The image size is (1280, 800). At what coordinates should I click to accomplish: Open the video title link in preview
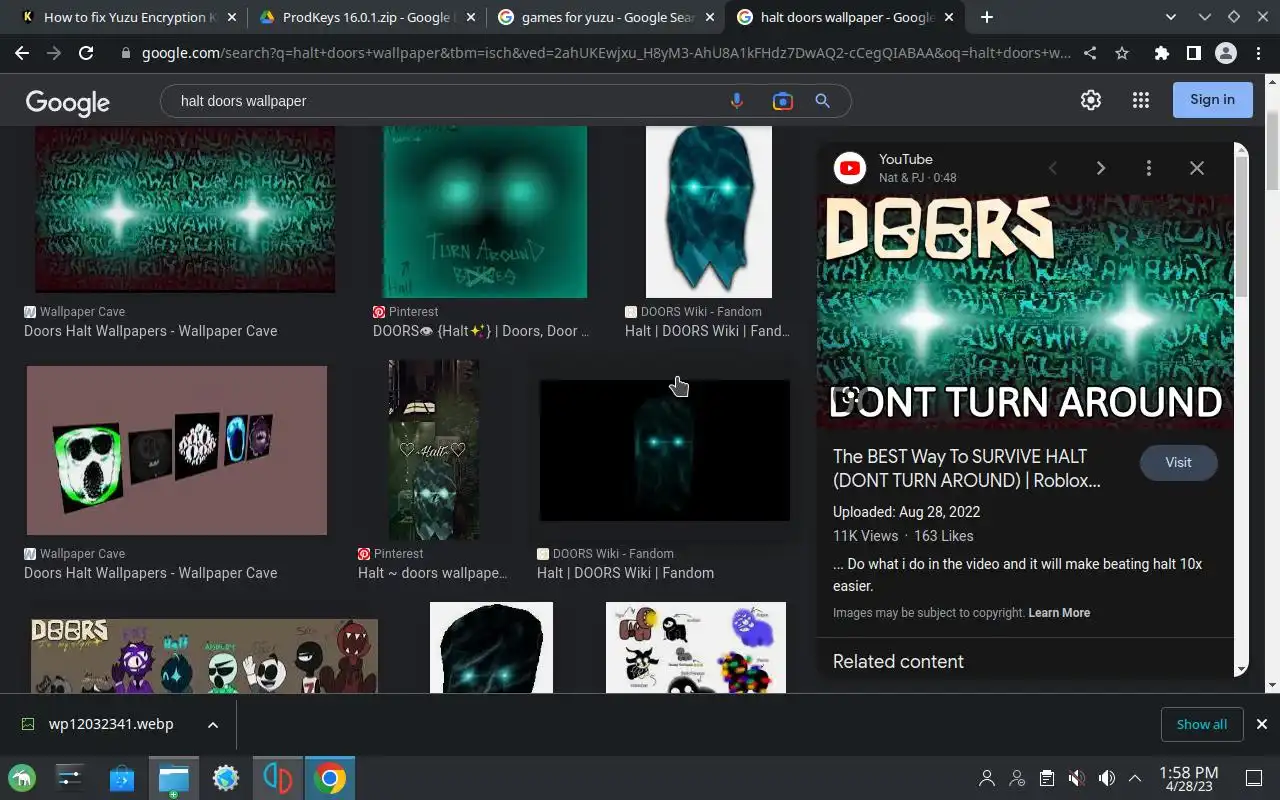tap(966, 468)
